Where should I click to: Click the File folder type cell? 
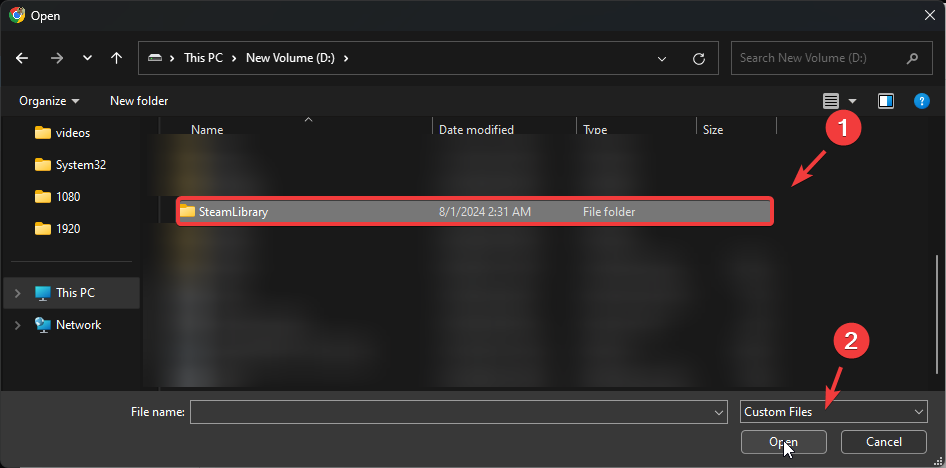click(x=609, y=212)
